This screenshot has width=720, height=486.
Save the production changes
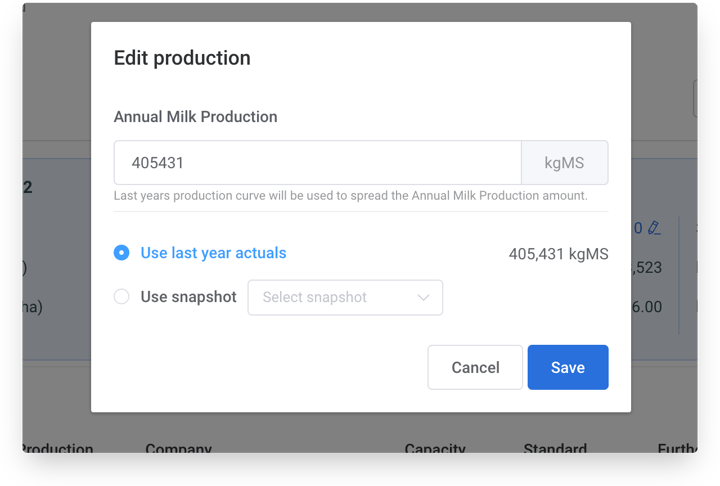568,367
